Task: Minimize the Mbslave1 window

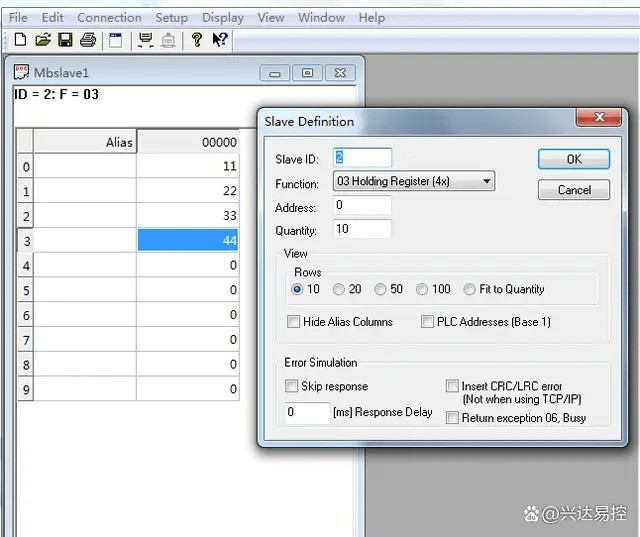Action: click(x=275, y=73)
